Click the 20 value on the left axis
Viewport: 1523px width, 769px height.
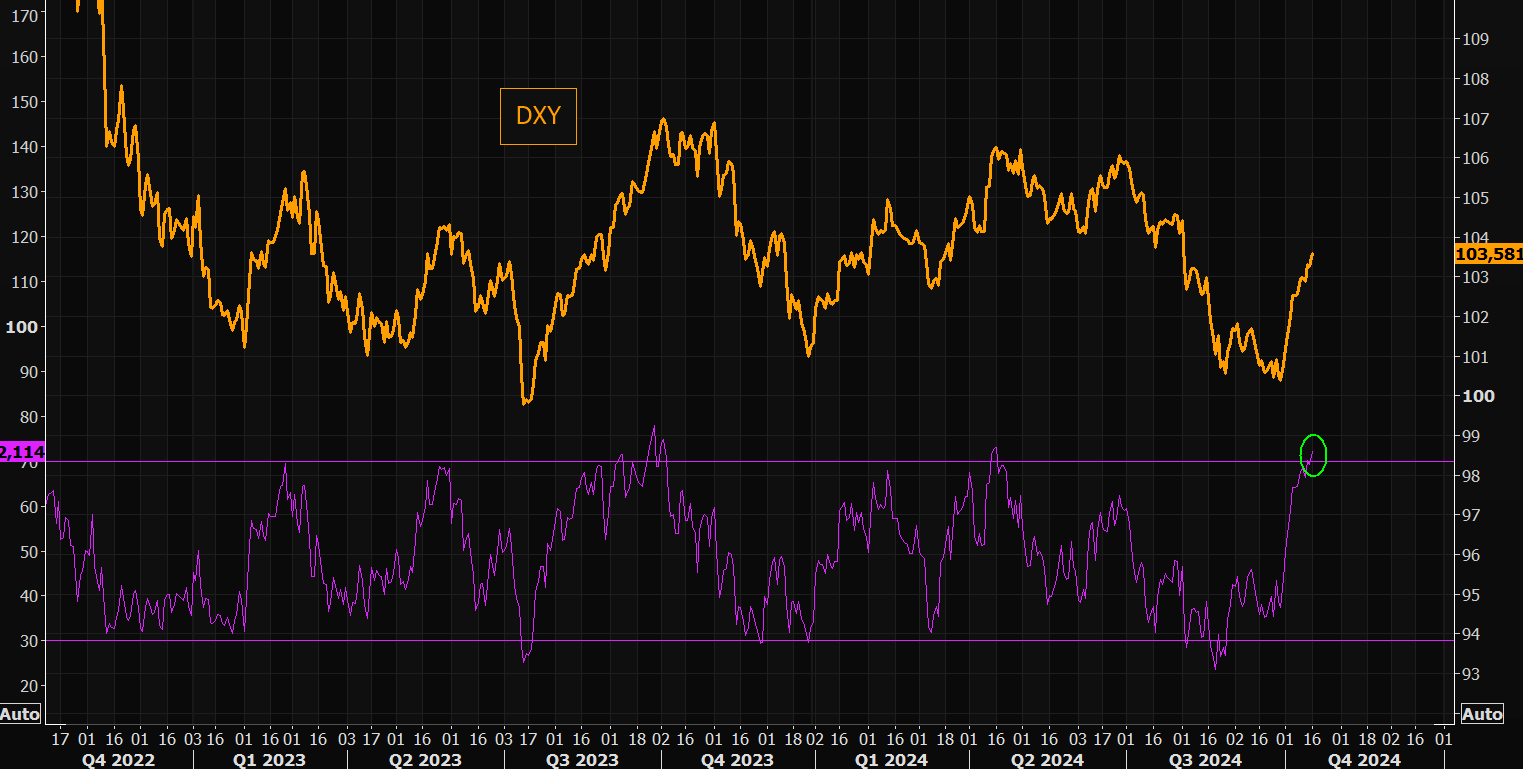pos(30,686)
